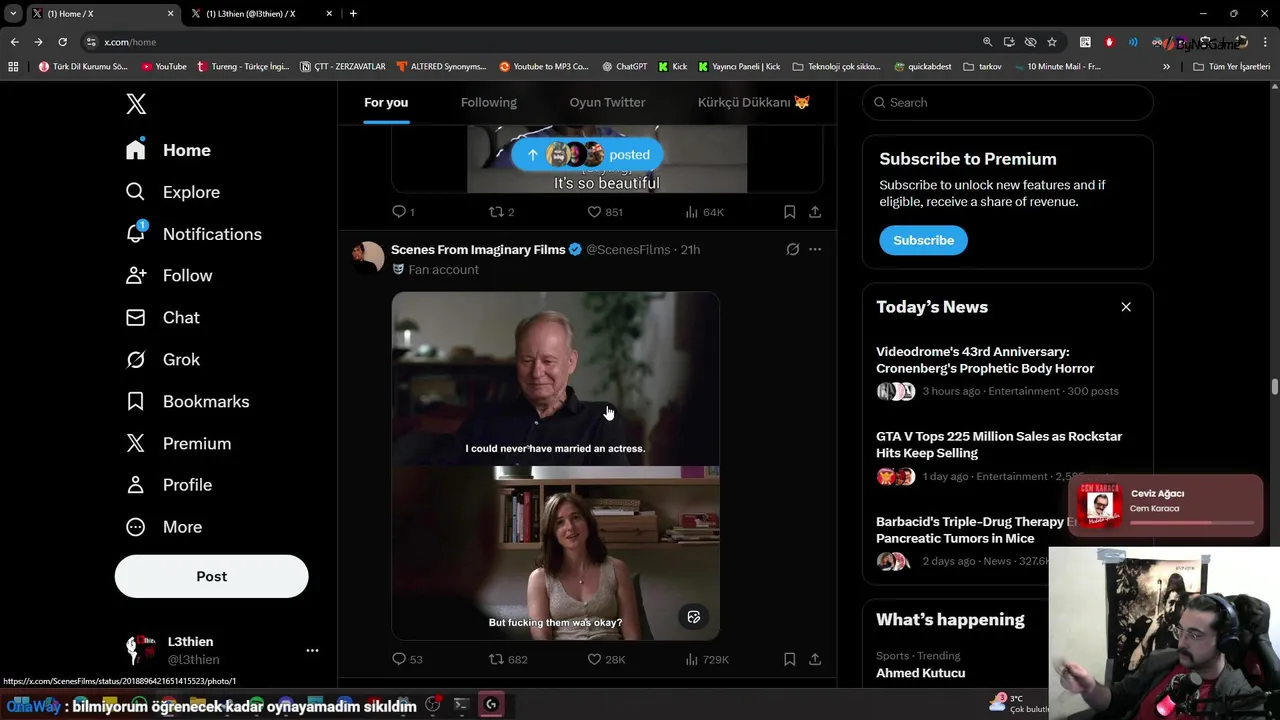Share the post with 64K views
The image size is (1280, 720).
(x=815, y=212)
